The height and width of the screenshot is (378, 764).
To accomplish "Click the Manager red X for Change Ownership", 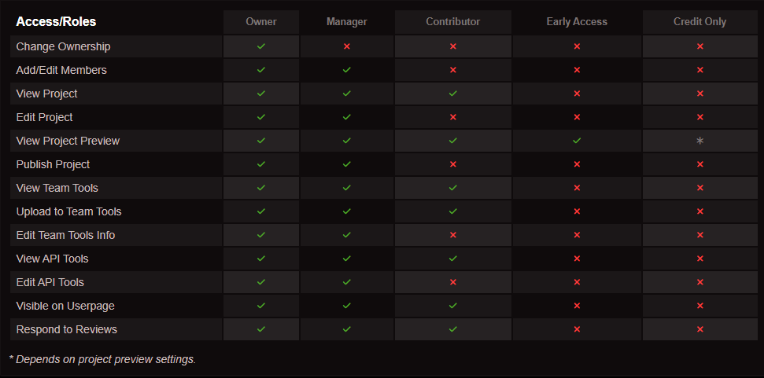I will [x=347, y=46].
